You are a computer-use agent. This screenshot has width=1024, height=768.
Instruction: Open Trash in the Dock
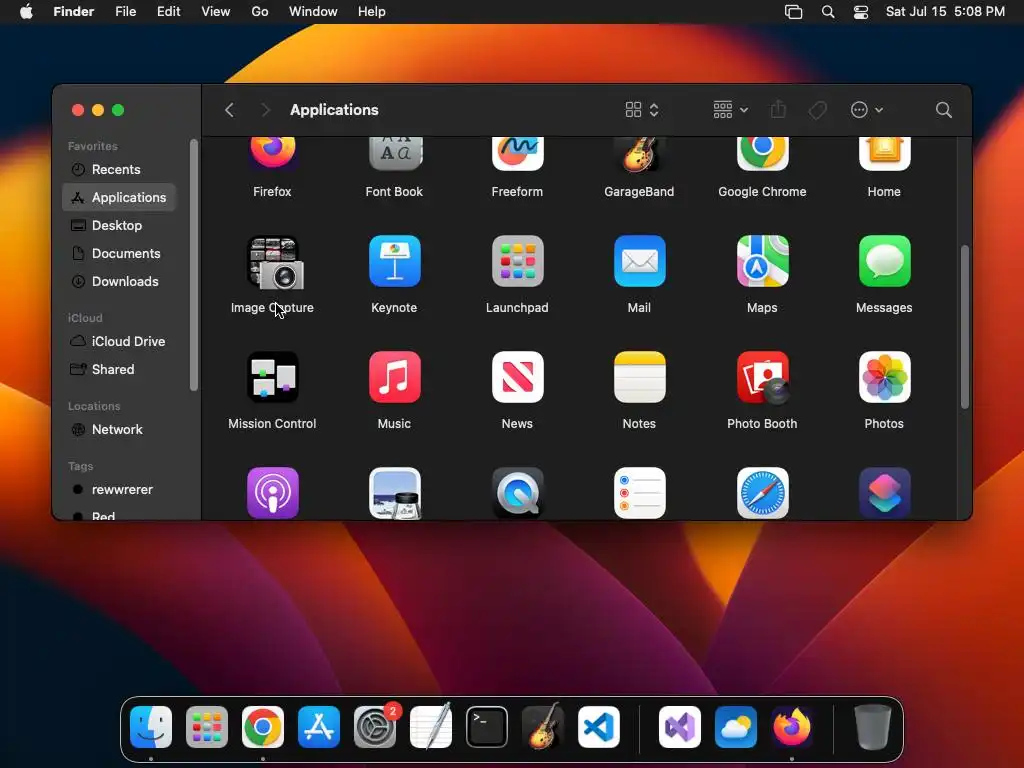tap(872, 727)
